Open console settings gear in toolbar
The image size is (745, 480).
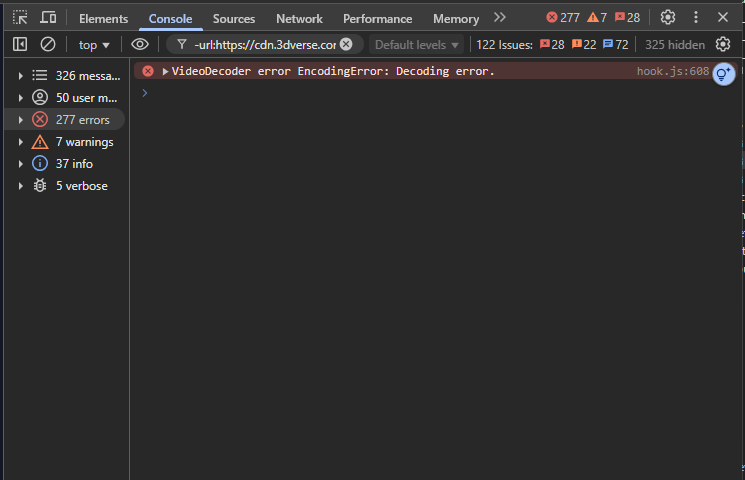[x=723, y=44]
